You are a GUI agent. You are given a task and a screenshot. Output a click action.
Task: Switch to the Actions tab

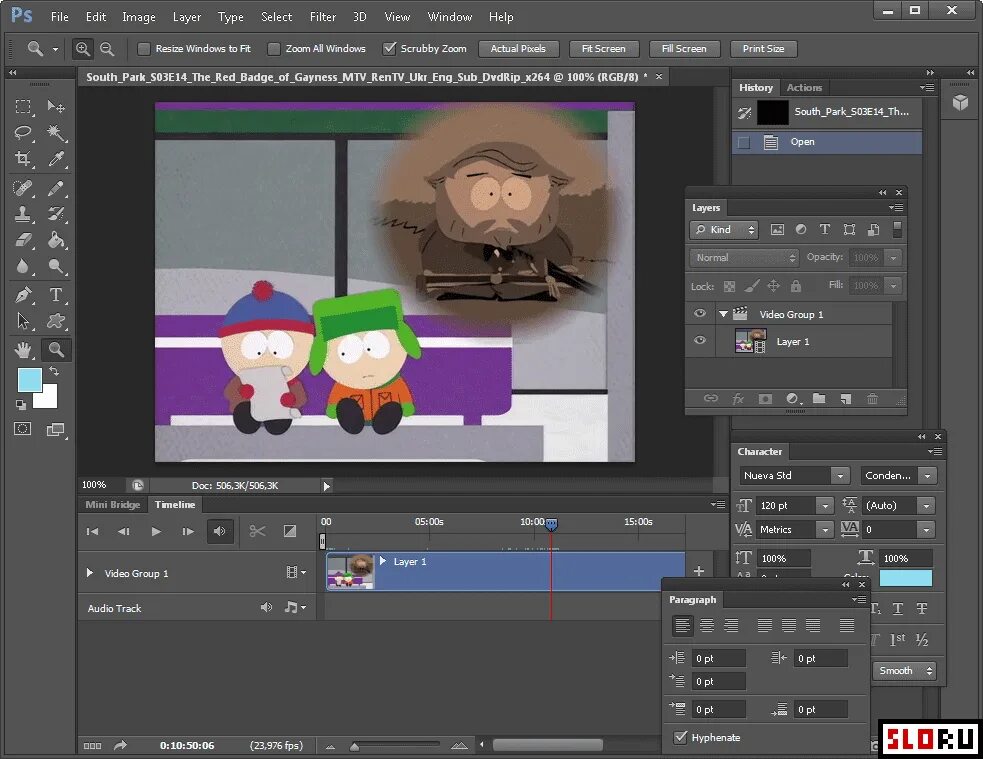(x=804, y=88)
